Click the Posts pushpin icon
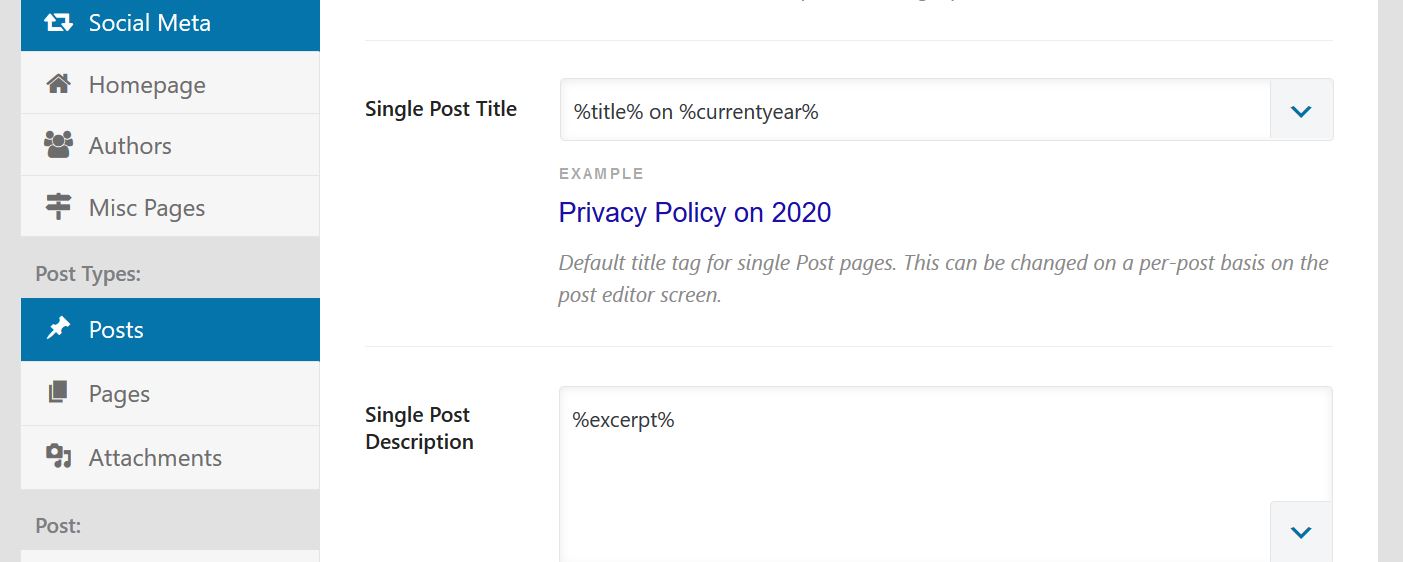The image size is (1403, 562). click(59, 328)
